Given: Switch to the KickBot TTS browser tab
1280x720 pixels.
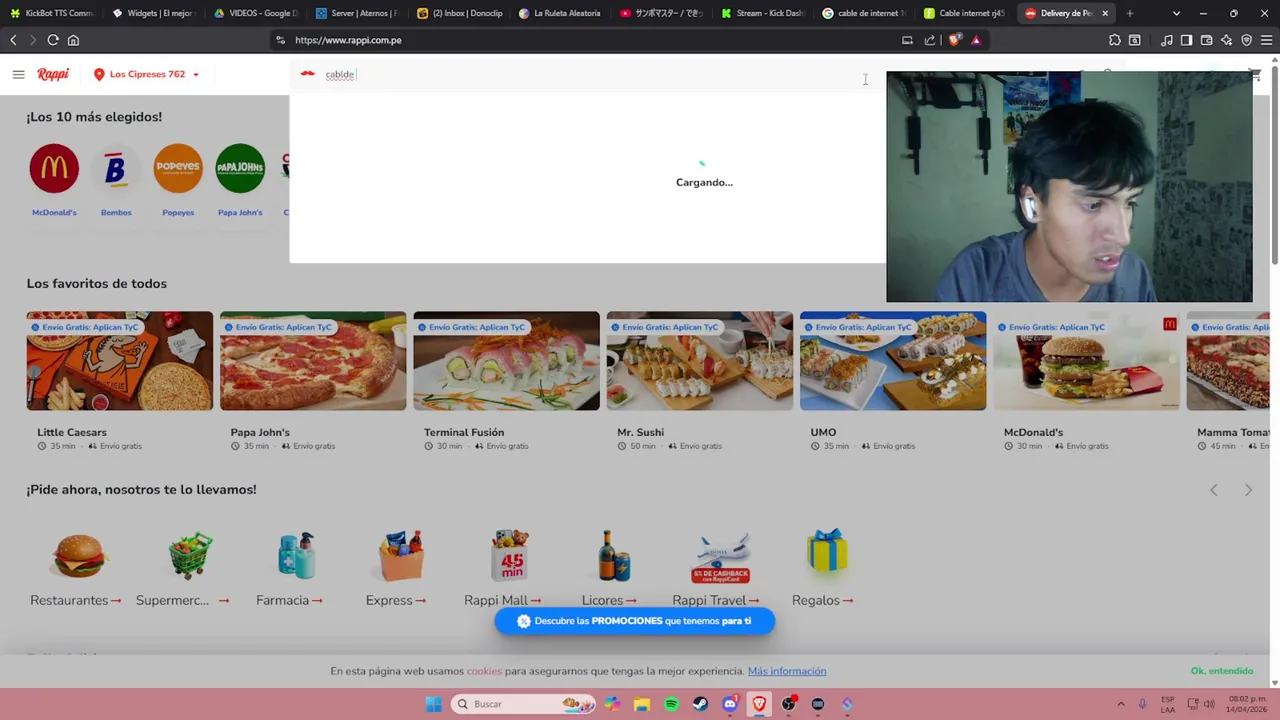Looking at the screenshot, I should coord(52,13).
